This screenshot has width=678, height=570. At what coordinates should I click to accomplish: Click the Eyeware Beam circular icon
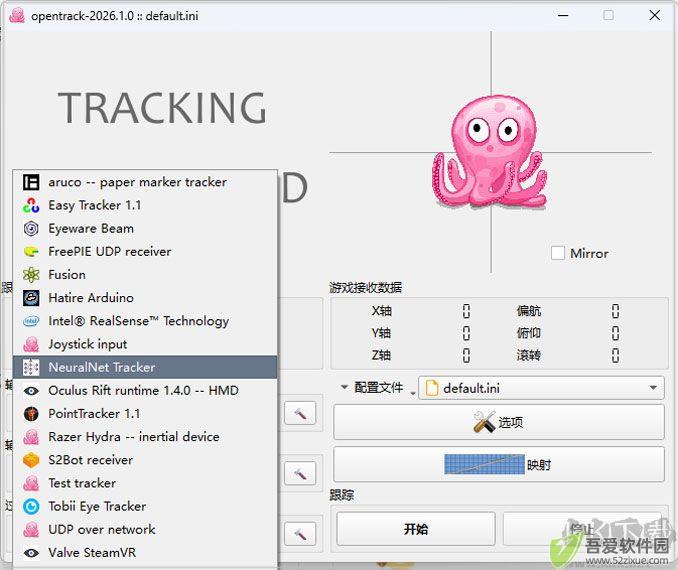point(31,228)
